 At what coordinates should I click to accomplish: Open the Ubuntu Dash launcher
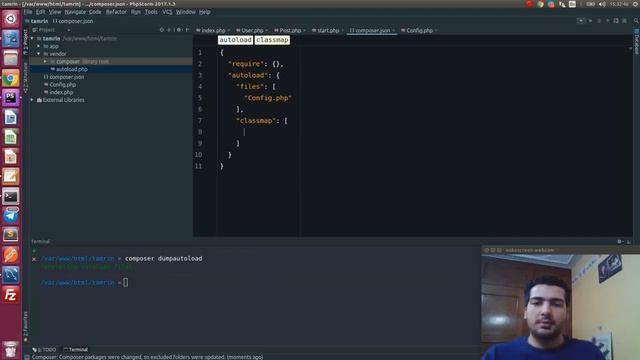(x=11, y=19)
